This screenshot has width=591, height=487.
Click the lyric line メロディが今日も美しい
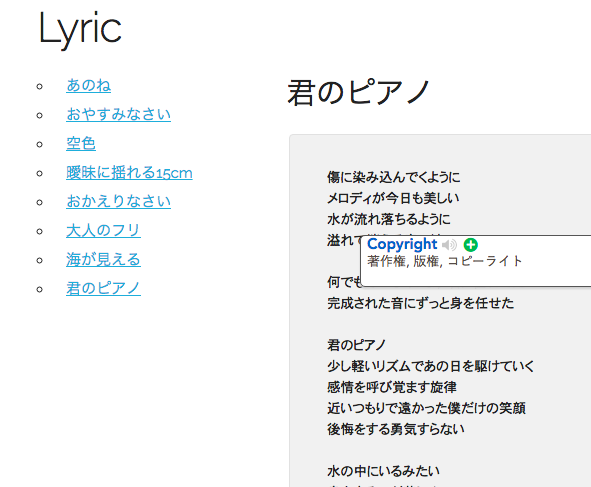pyautogui.click(x=393, y=198)
